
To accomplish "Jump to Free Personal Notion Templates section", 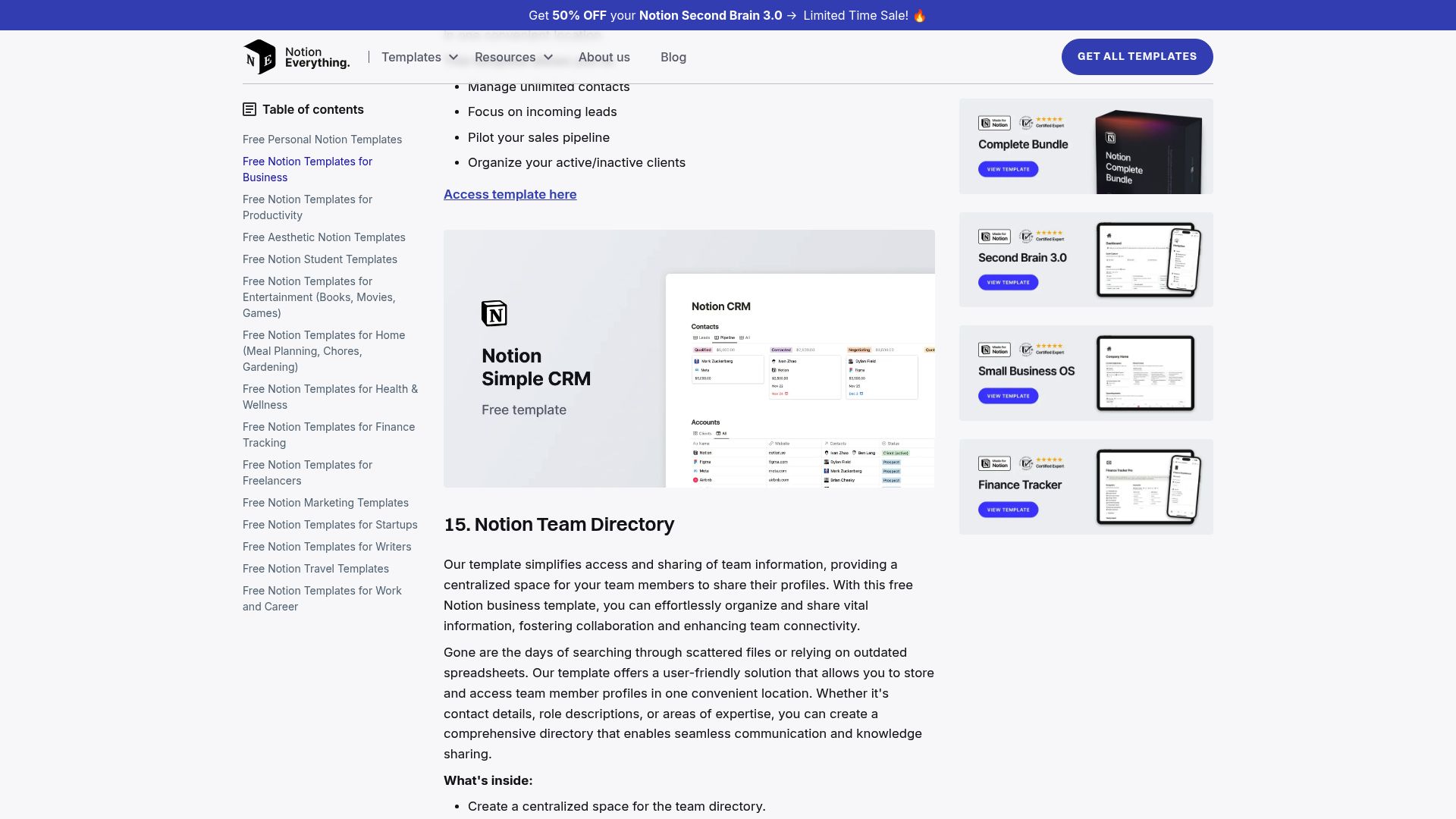I will [x=322, y=140].
